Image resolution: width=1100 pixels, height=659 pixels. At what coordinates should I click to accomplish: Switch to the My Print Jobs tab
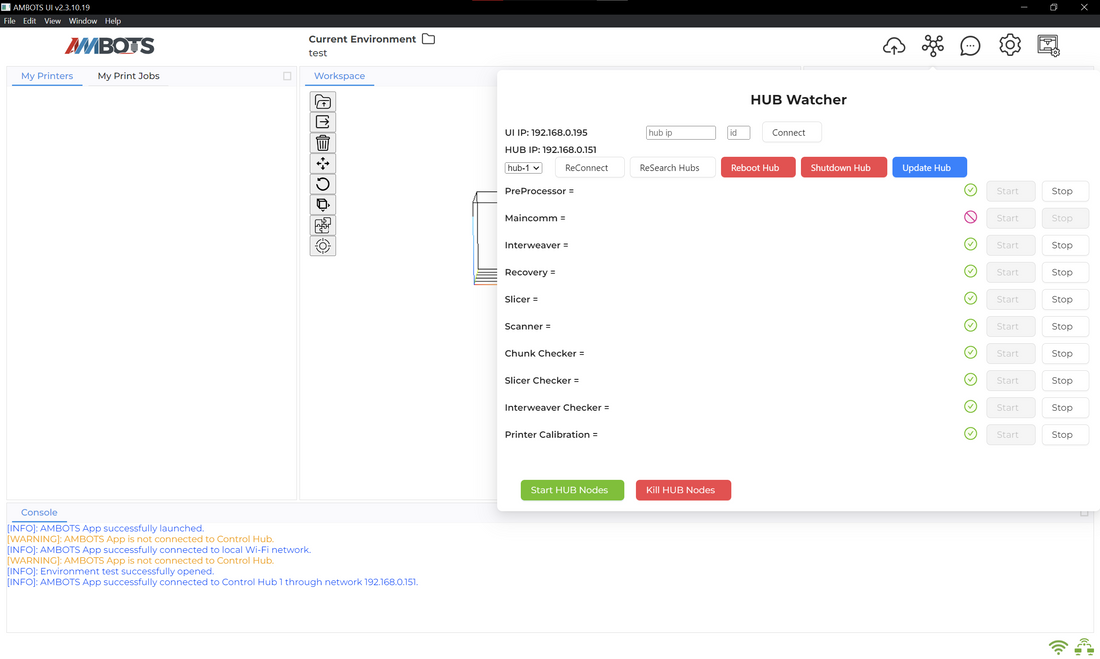128,76
